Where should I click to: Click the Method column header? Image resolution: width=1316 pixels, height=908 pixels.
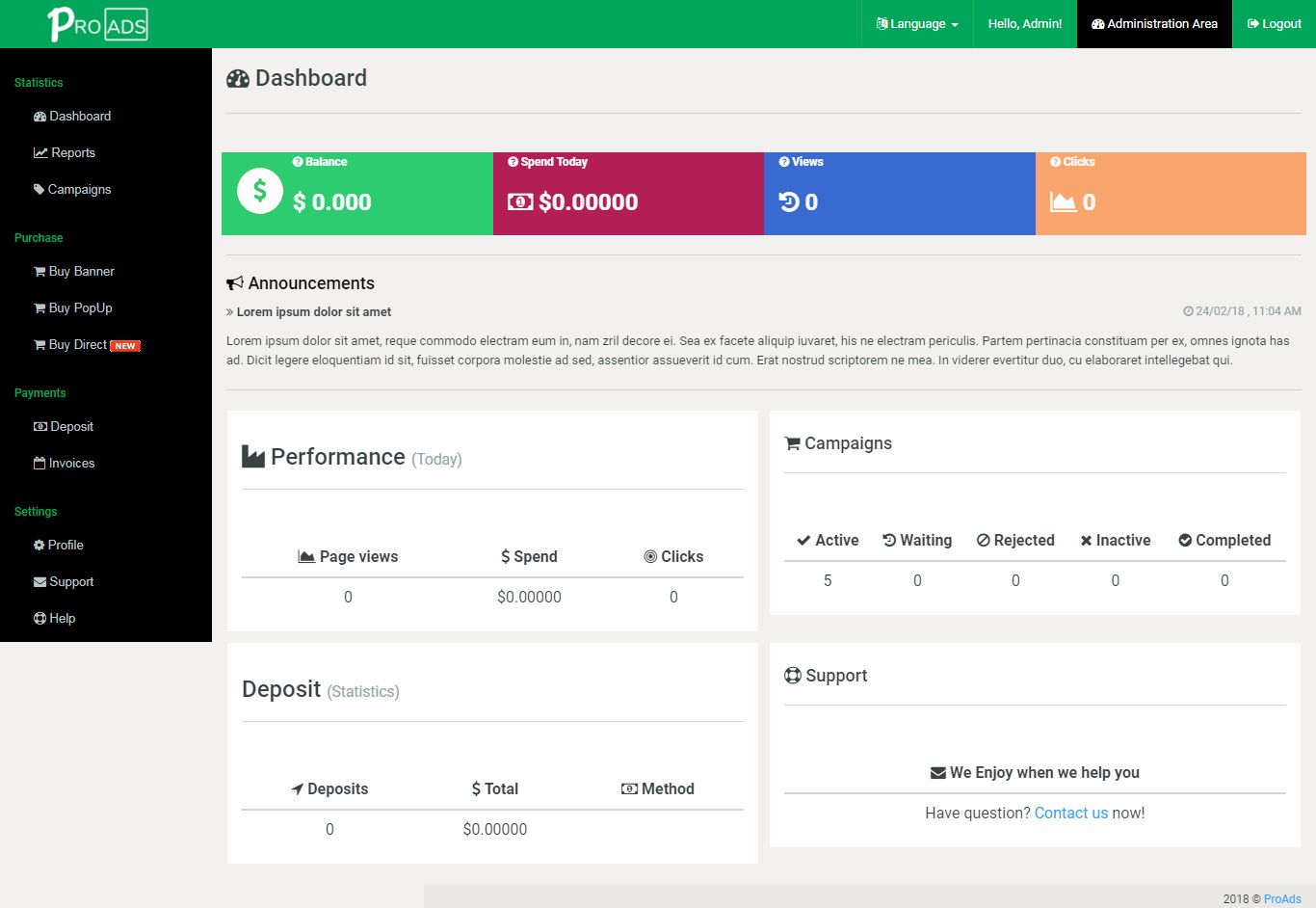(658, 788)
